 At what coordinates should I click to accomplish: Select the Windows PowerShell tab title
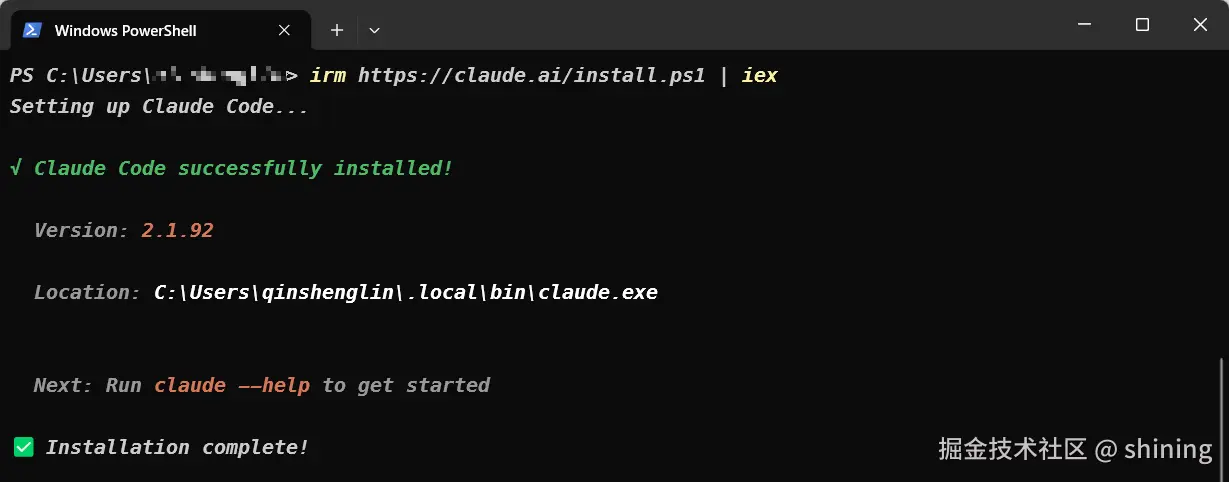click(x=125, y=30)
